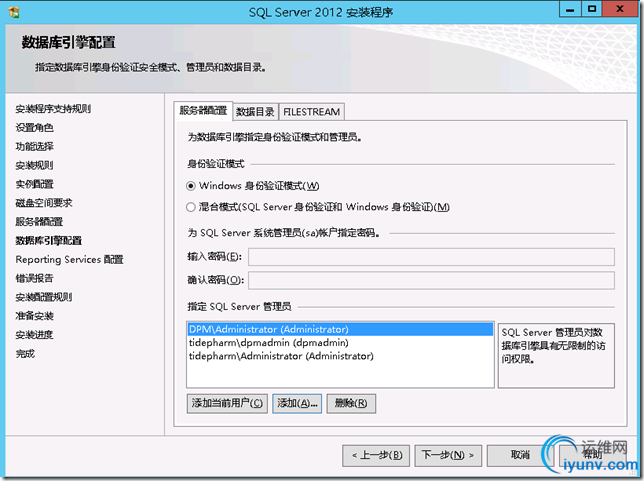644x481 pixels.
Task: Maximize the SQL Server setup window
Action: 592,9
